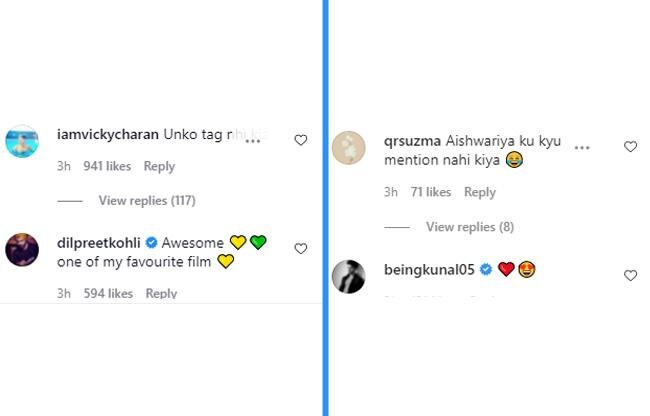This screenshot has height=416, width=650.
Task: Open qrsuzma's profile avatar
Action: click(x=349, y=148)
